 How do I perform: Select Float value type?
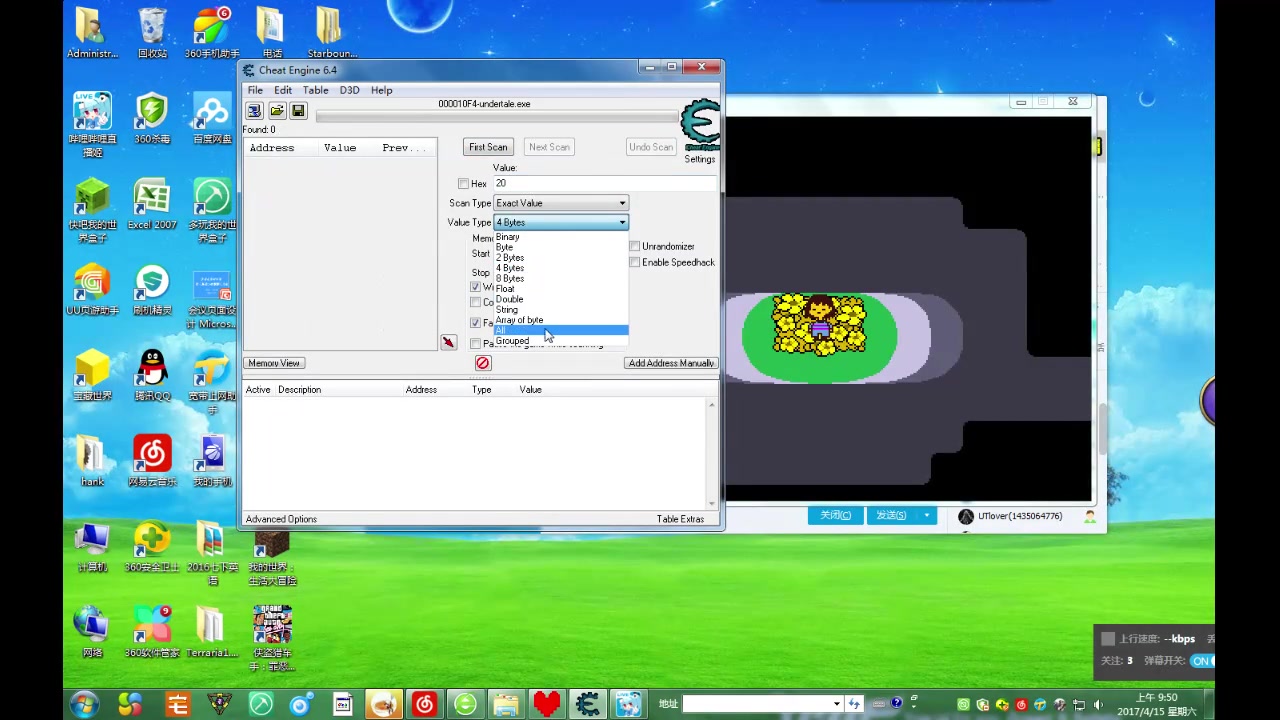point(561,289)
